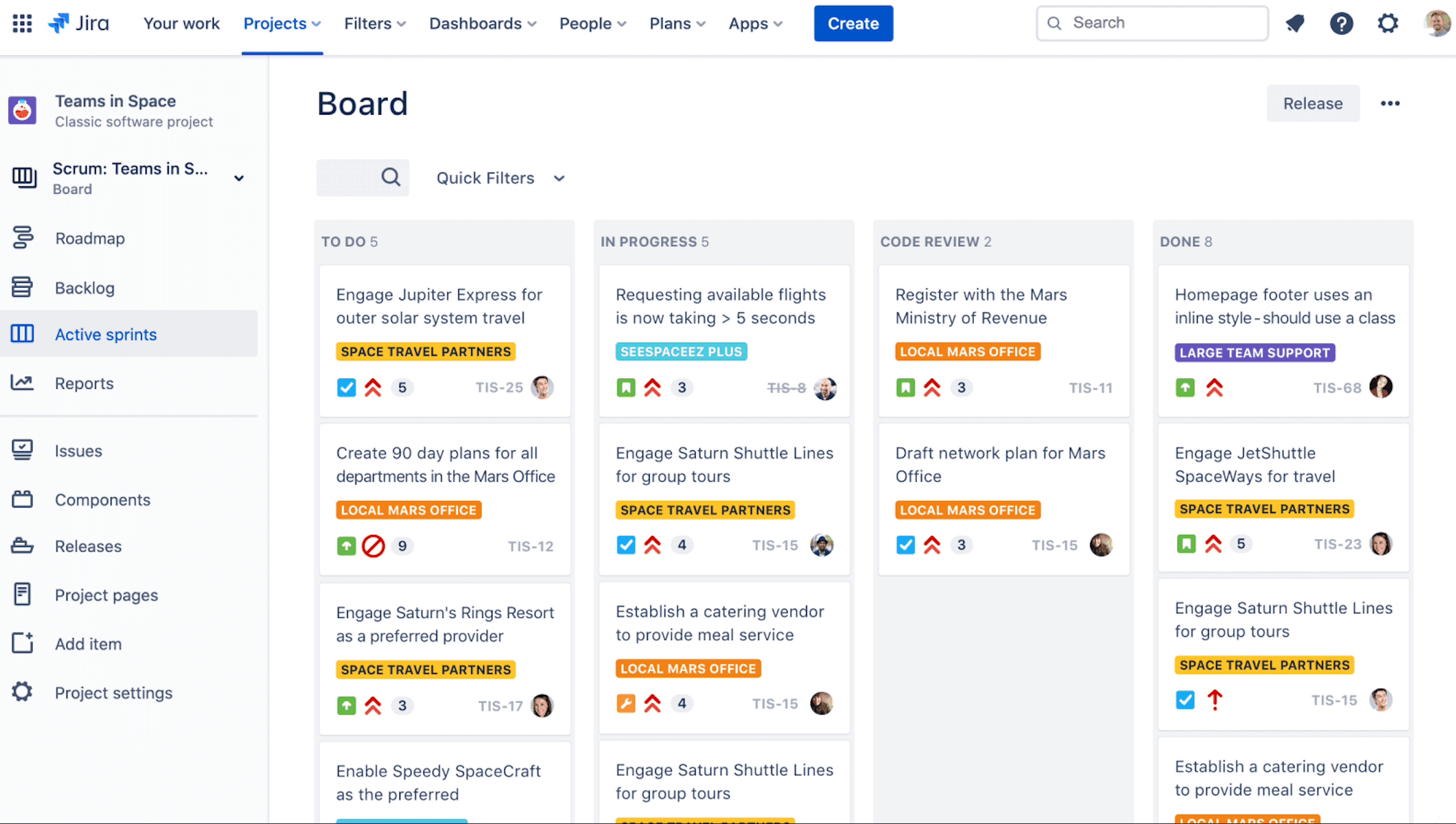Click the Project settings icon in sidebar
This screenshot has width=1456, height=824.
tap(22, 692)
